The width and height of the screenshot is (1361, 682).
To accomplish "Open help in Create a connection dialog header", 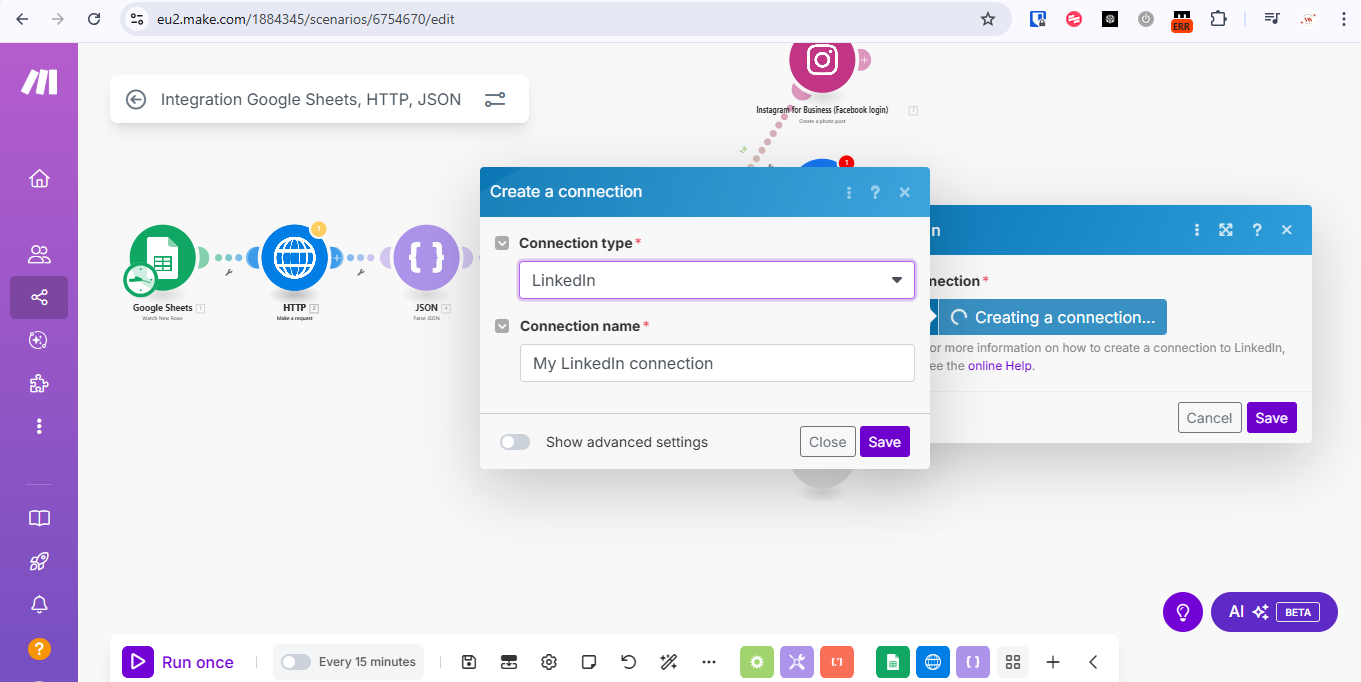I will (876, 192).
